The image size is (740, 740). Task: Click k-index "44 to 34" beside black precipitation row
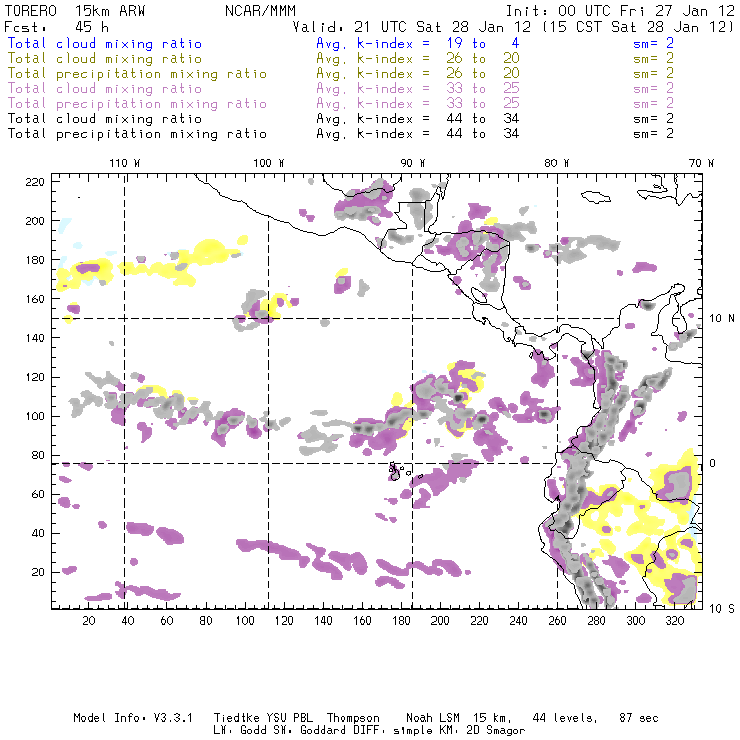coord(483,134)
